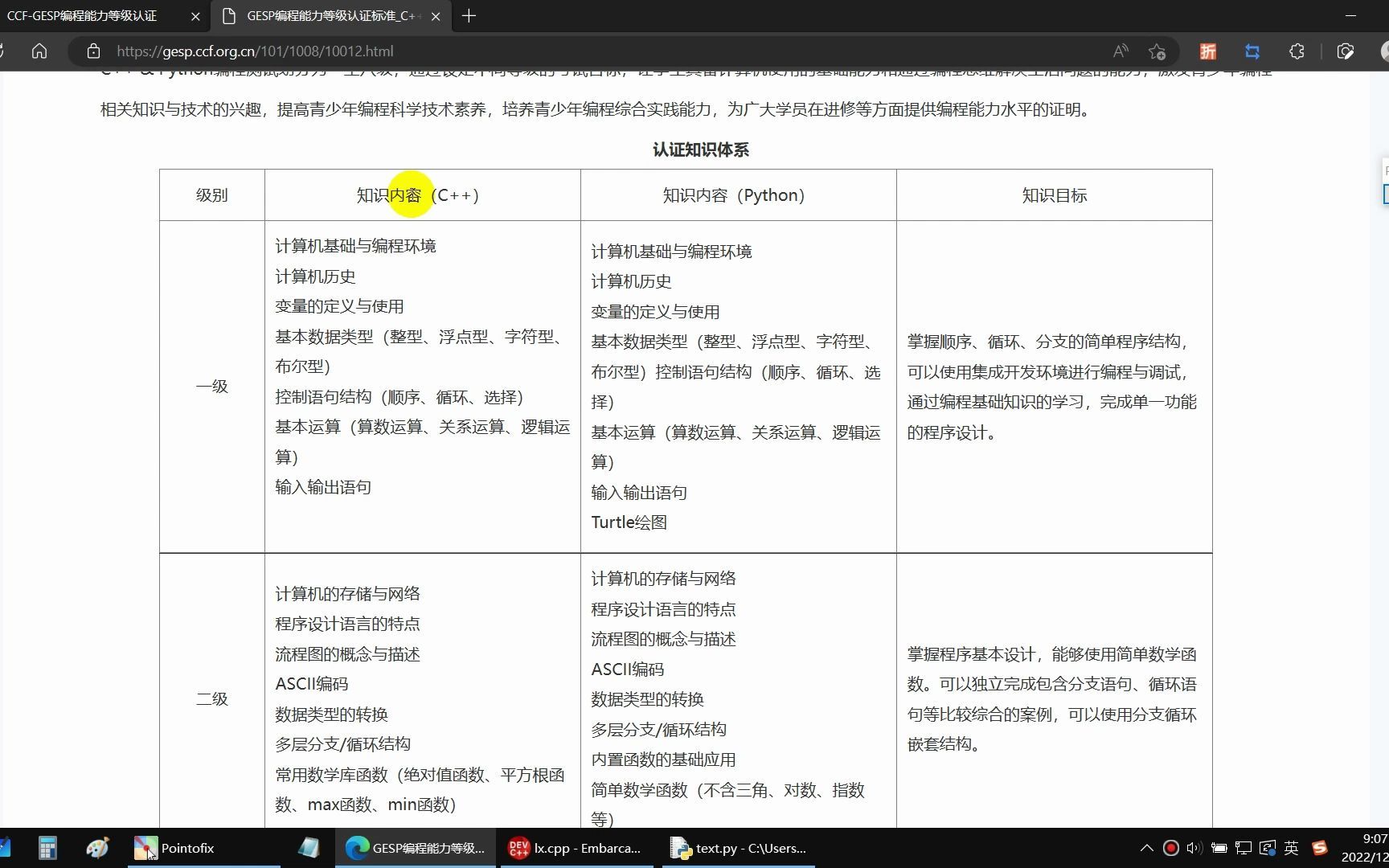Screen dimensions: 1389x868
Task: Click the blue sync arrows extension icon
Action: pyautogui.click(x=1252, y=51)
